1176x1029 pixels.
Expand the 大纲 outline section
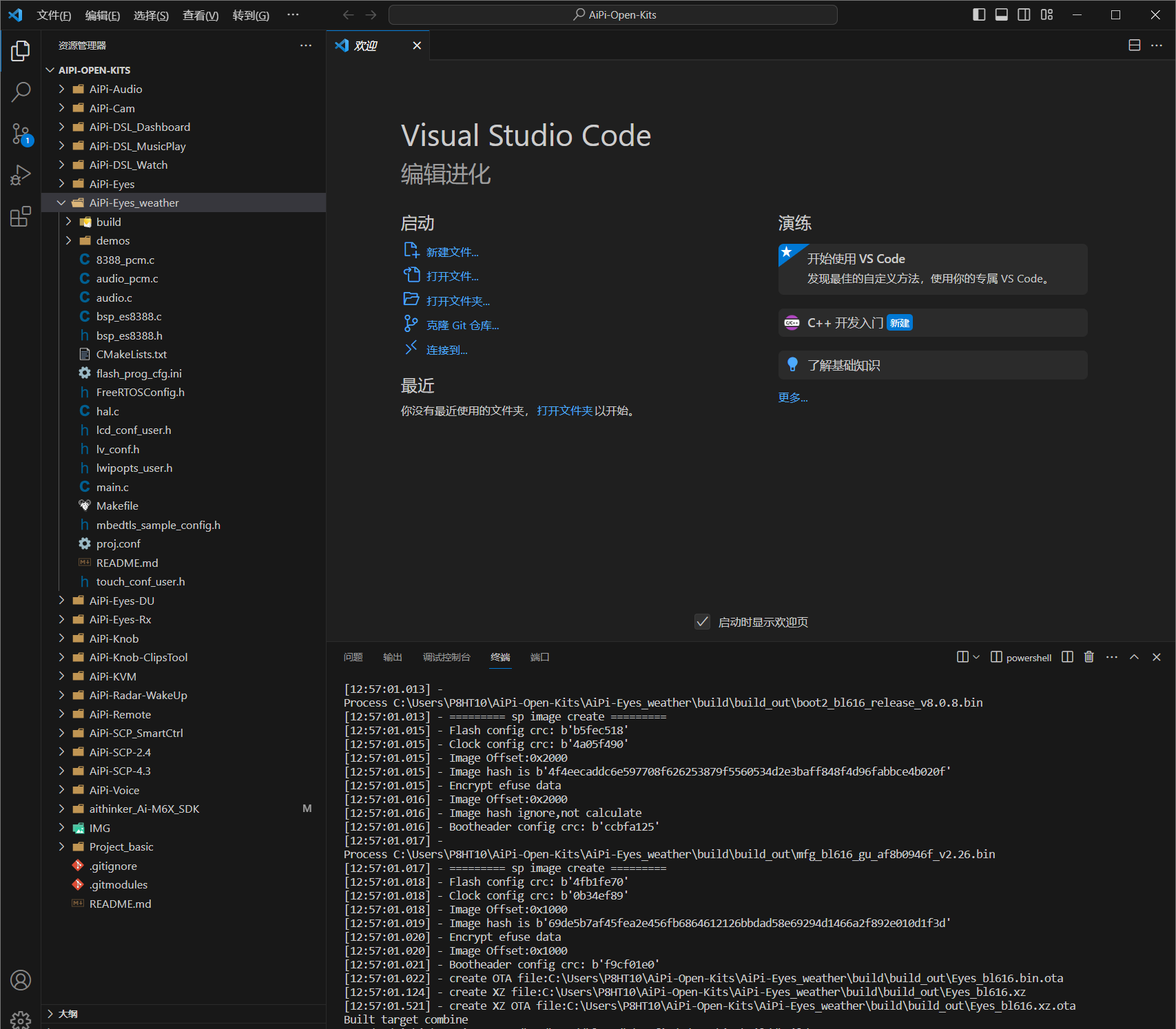pos(183,1014)
